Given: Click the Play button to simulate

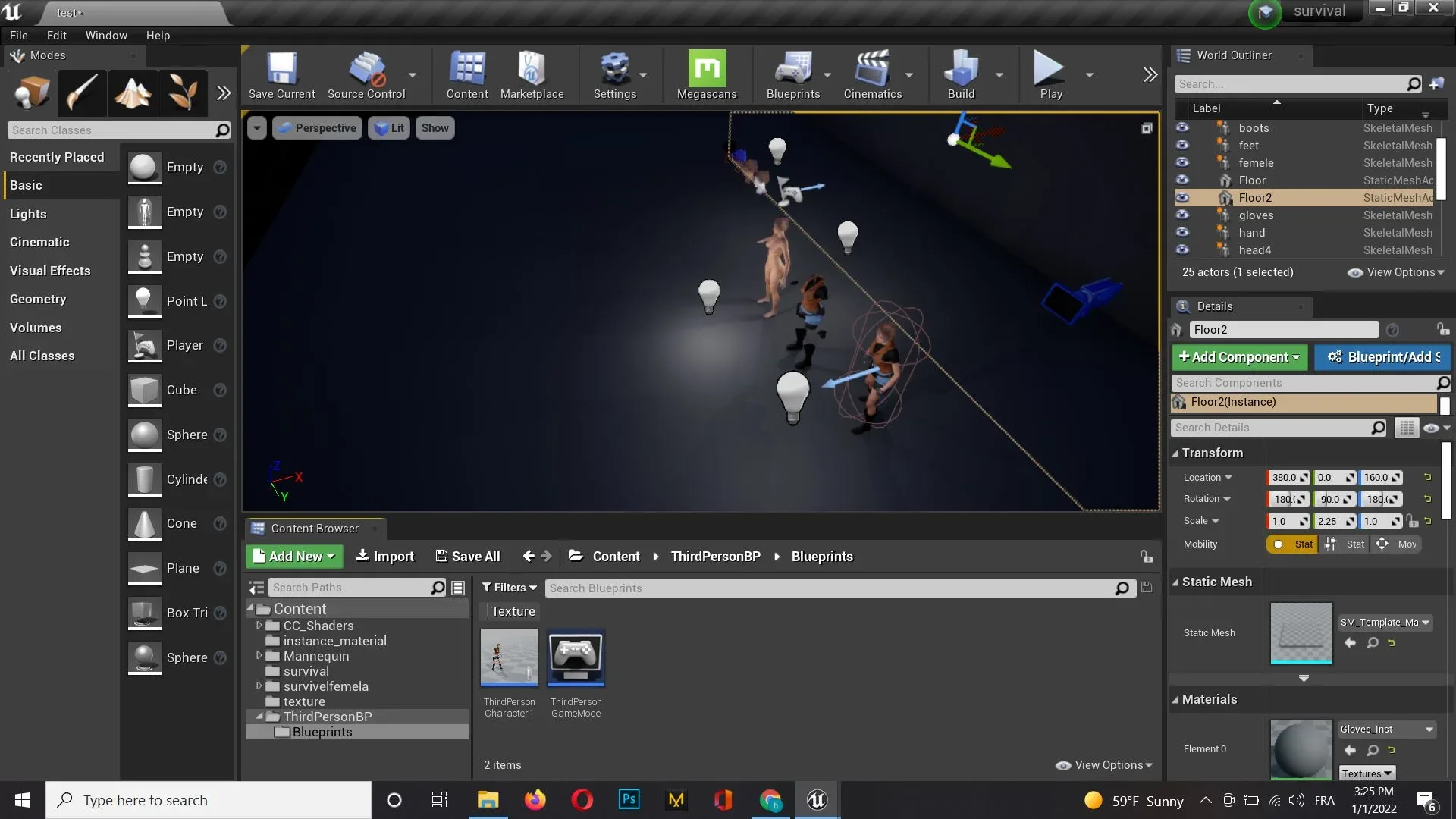Looking at the screenshot, I should coord(1049,74).
